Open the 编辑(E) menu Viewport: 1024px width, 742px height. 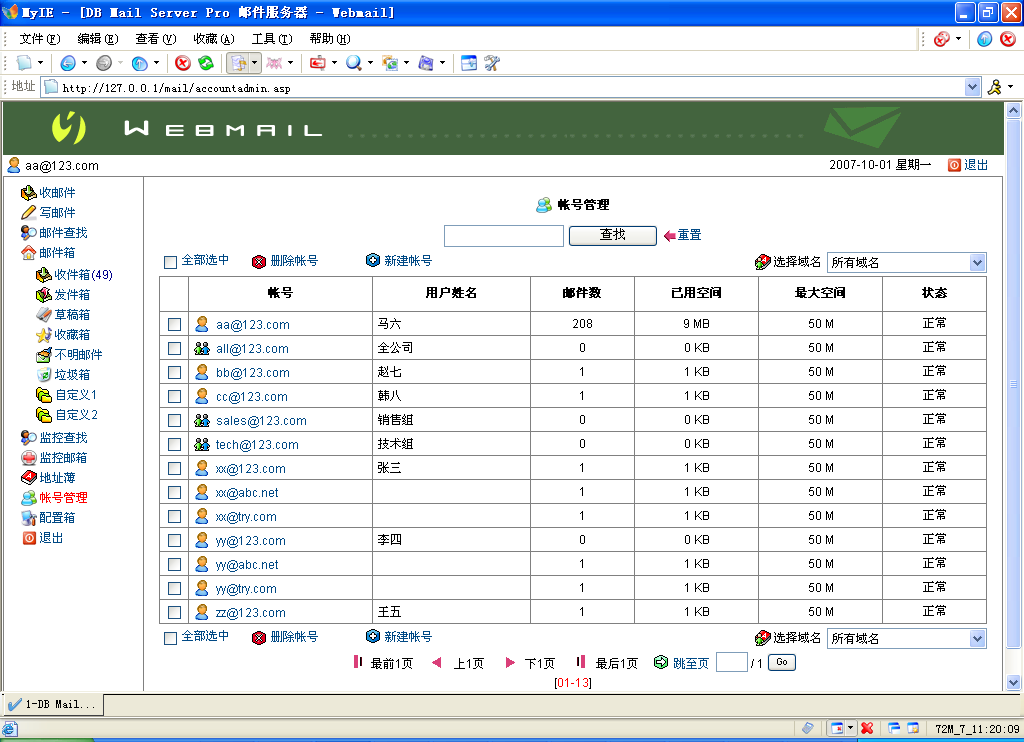point(97,39)
